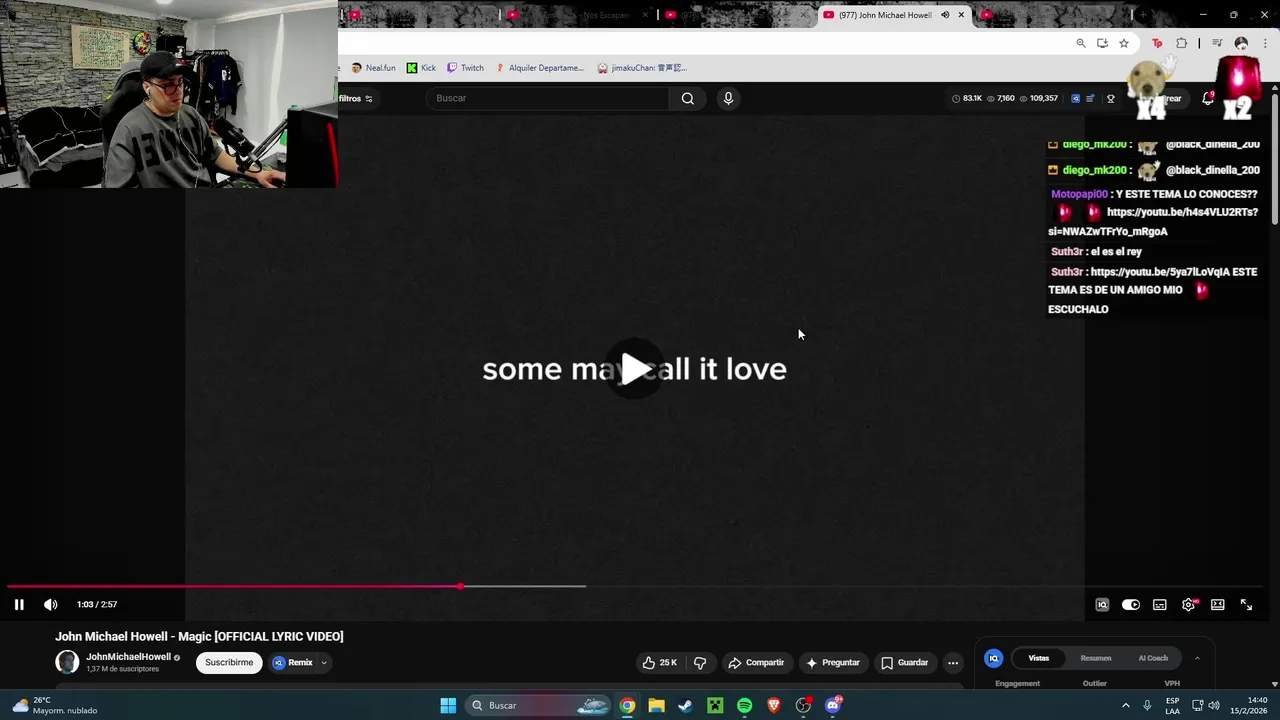Click the youtu.be/5ya7lLoVqIA chat link

click(1159, 272)
